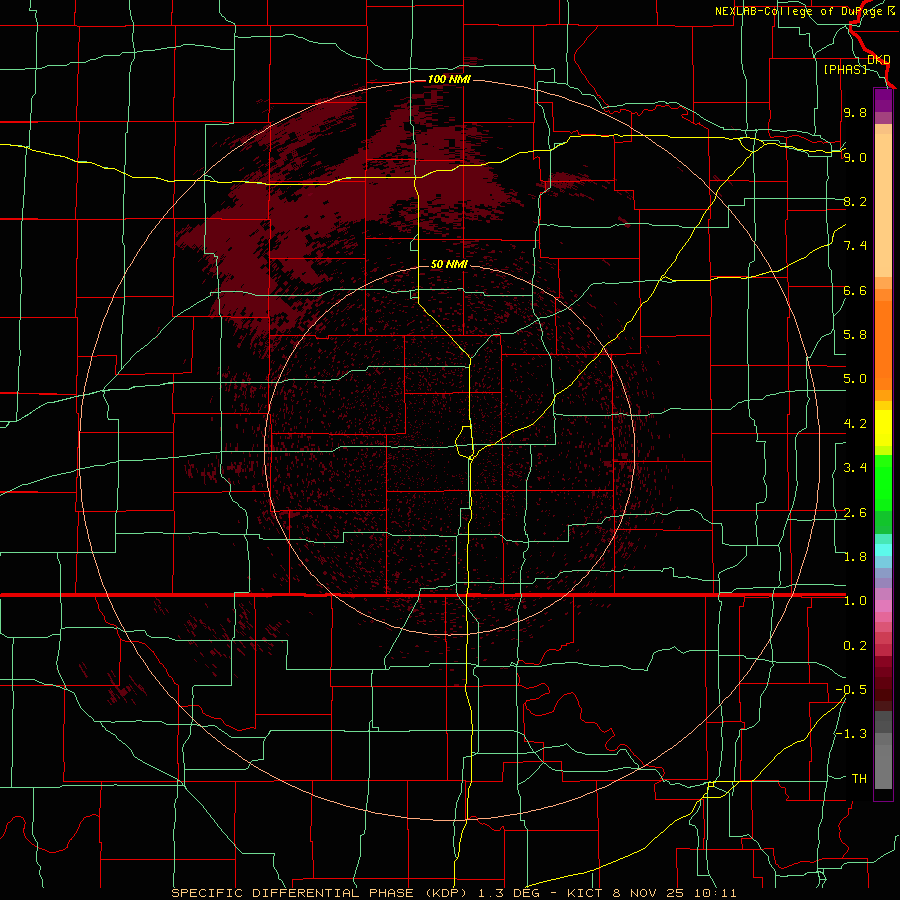This screenshot has width=900, height=900.
Task: Pick the purple swatch at legend top
Action: pos(883,100)
